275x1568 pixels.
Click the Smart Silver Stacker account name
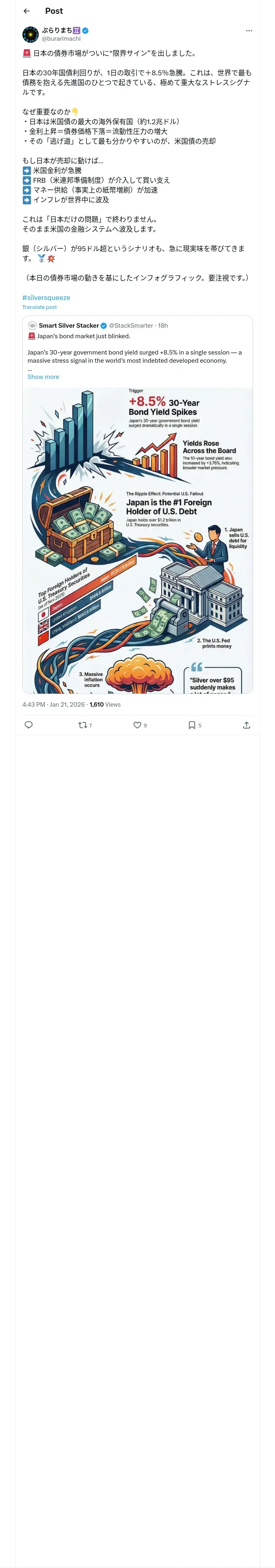tap(69, 326)
